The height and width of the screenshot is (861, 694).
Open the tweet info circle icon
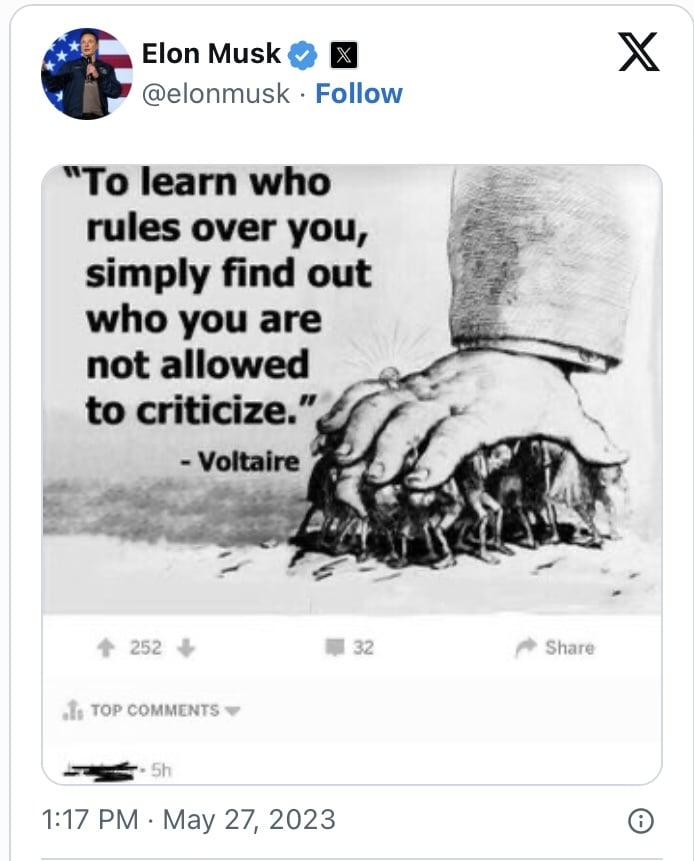click(640, 821)
